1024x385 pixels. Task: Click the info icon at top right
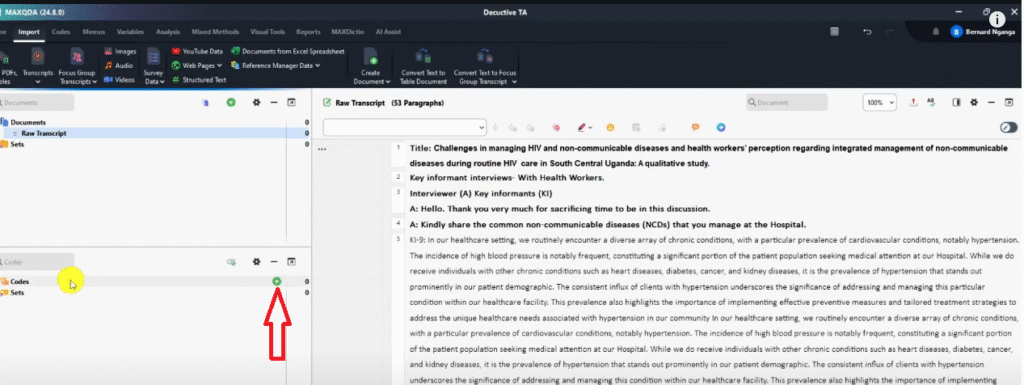[x=997, y=20]
